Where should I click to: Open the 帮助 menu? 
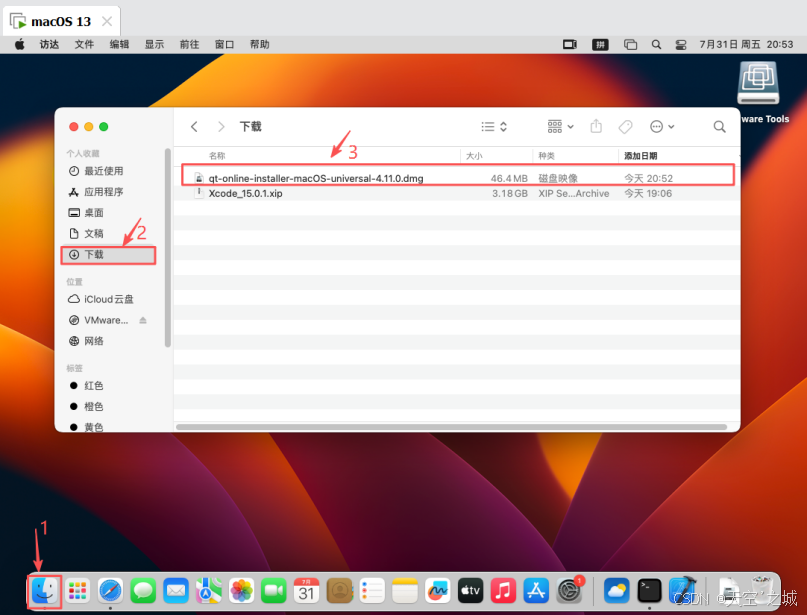pyautogui.click(x=259, y=45)
